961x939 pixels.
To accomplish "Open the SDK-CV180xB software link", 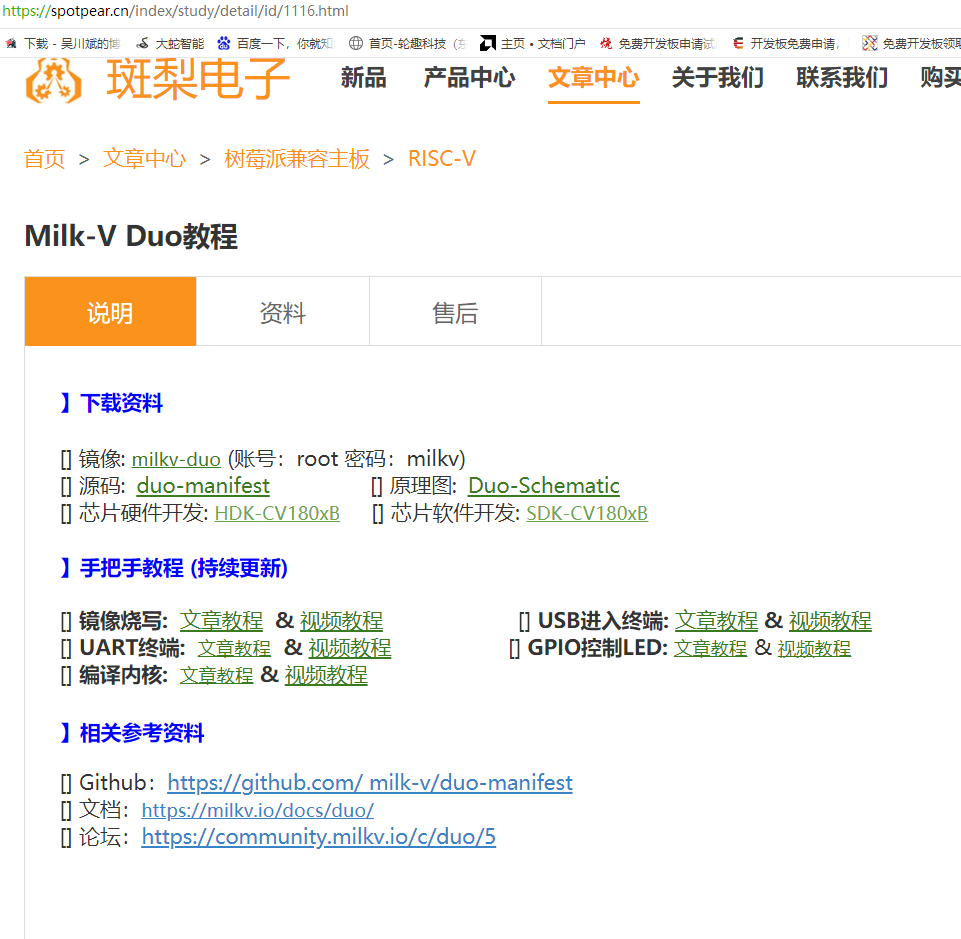I will coord(587,513).
